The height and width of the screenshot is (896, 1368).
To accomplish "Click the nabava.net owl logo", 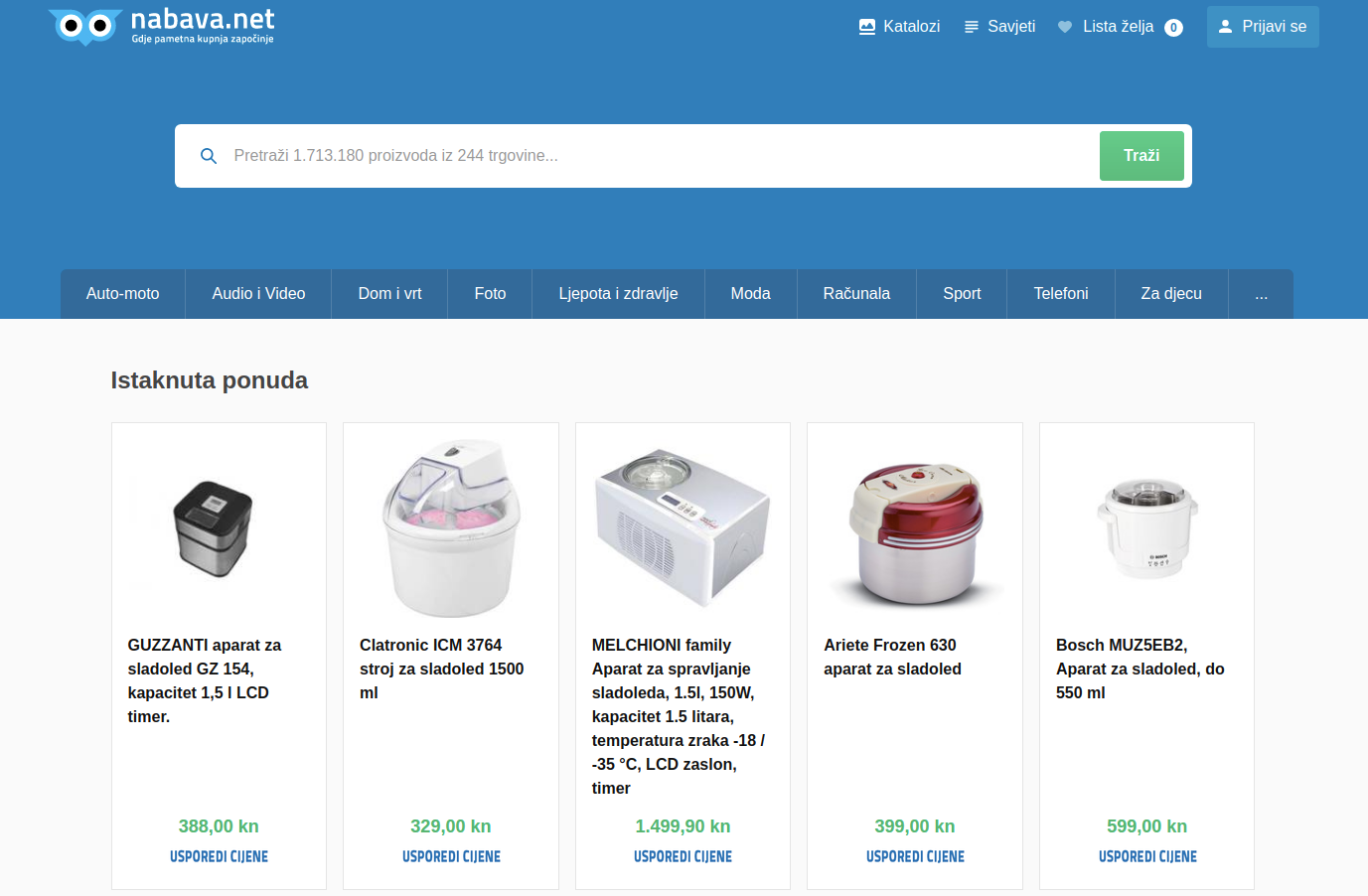I will click(85, 26).
